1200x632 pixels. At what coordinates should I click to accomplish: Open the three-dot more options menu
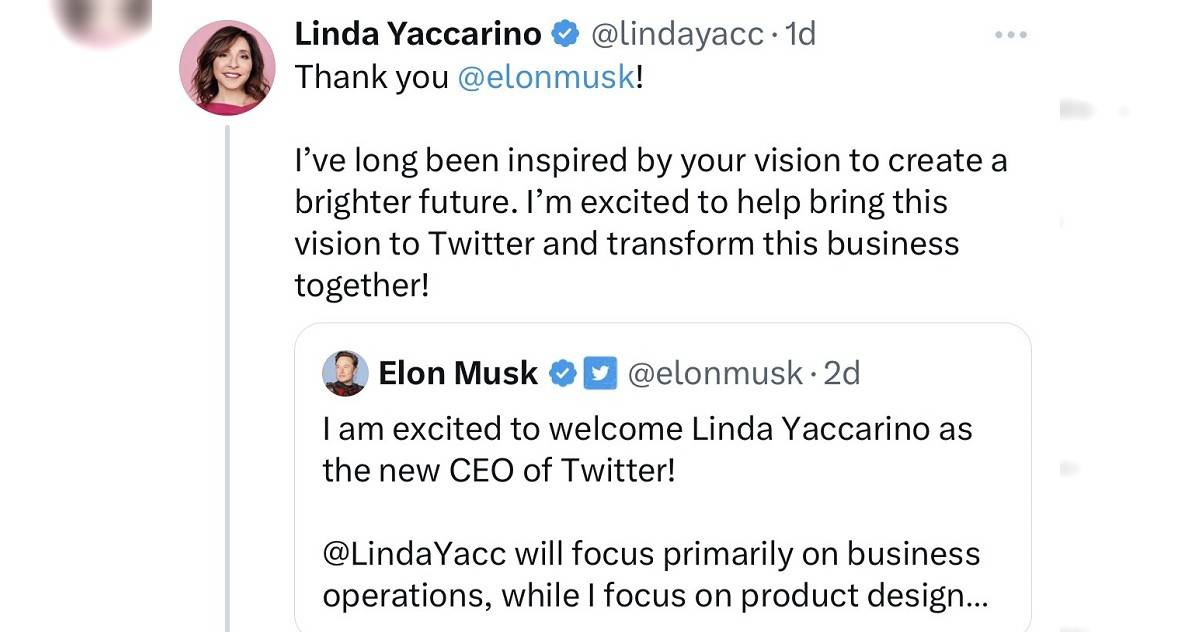click(1011, 35)
